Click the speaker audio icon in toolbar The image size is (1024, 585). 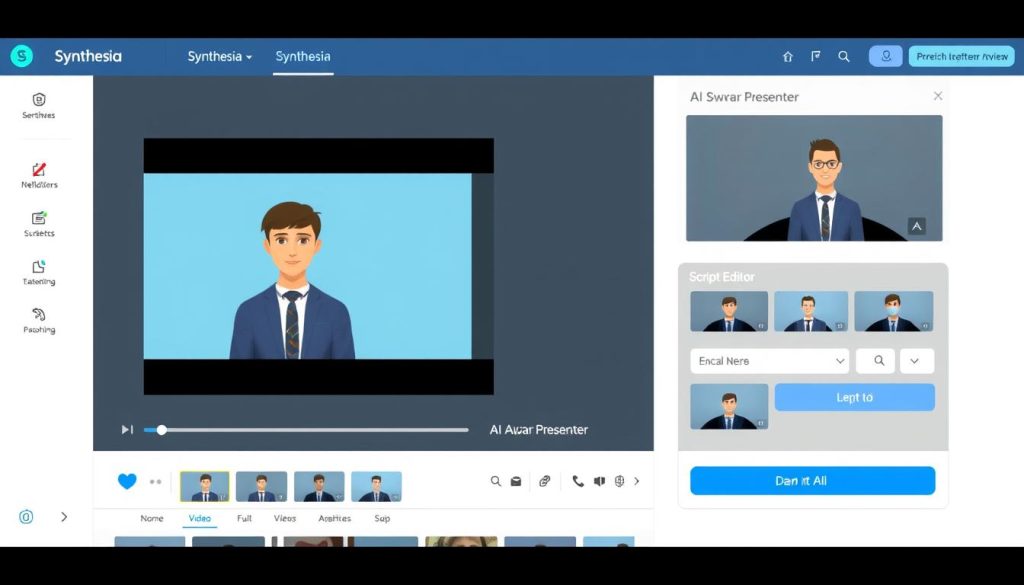click(x=599, y=481)
